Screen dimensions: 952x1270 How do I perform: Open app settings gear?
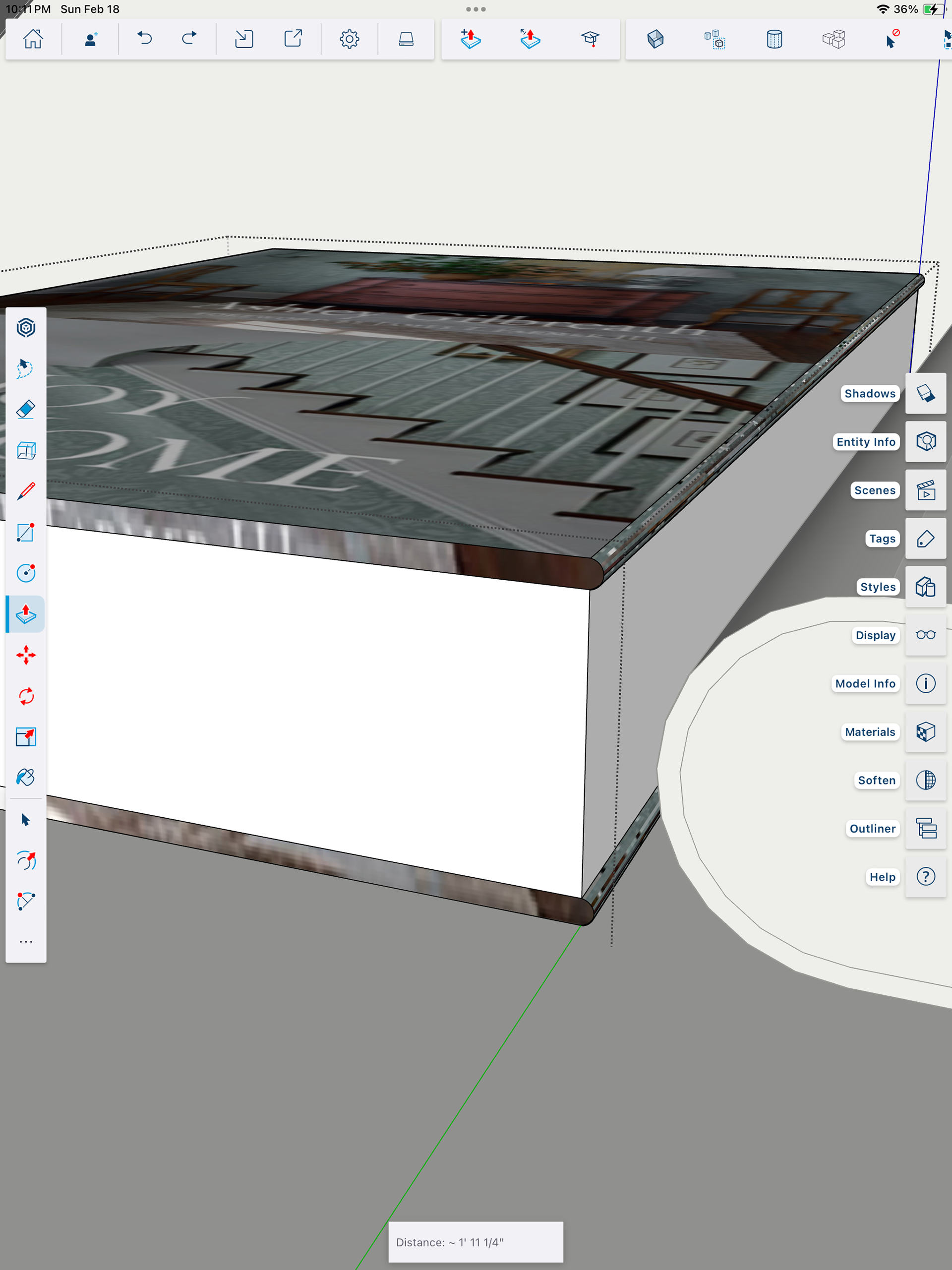pos(349,39)
